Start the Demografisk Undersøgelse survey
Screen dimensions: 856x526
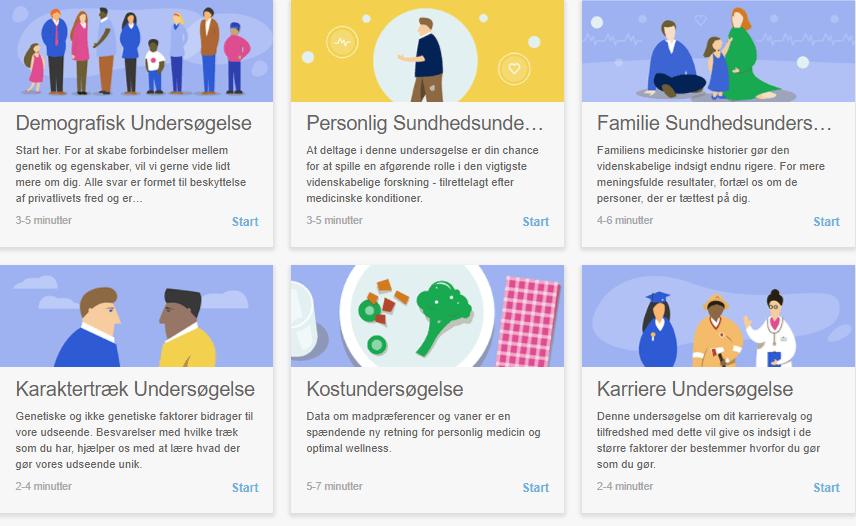coord(245,222)
